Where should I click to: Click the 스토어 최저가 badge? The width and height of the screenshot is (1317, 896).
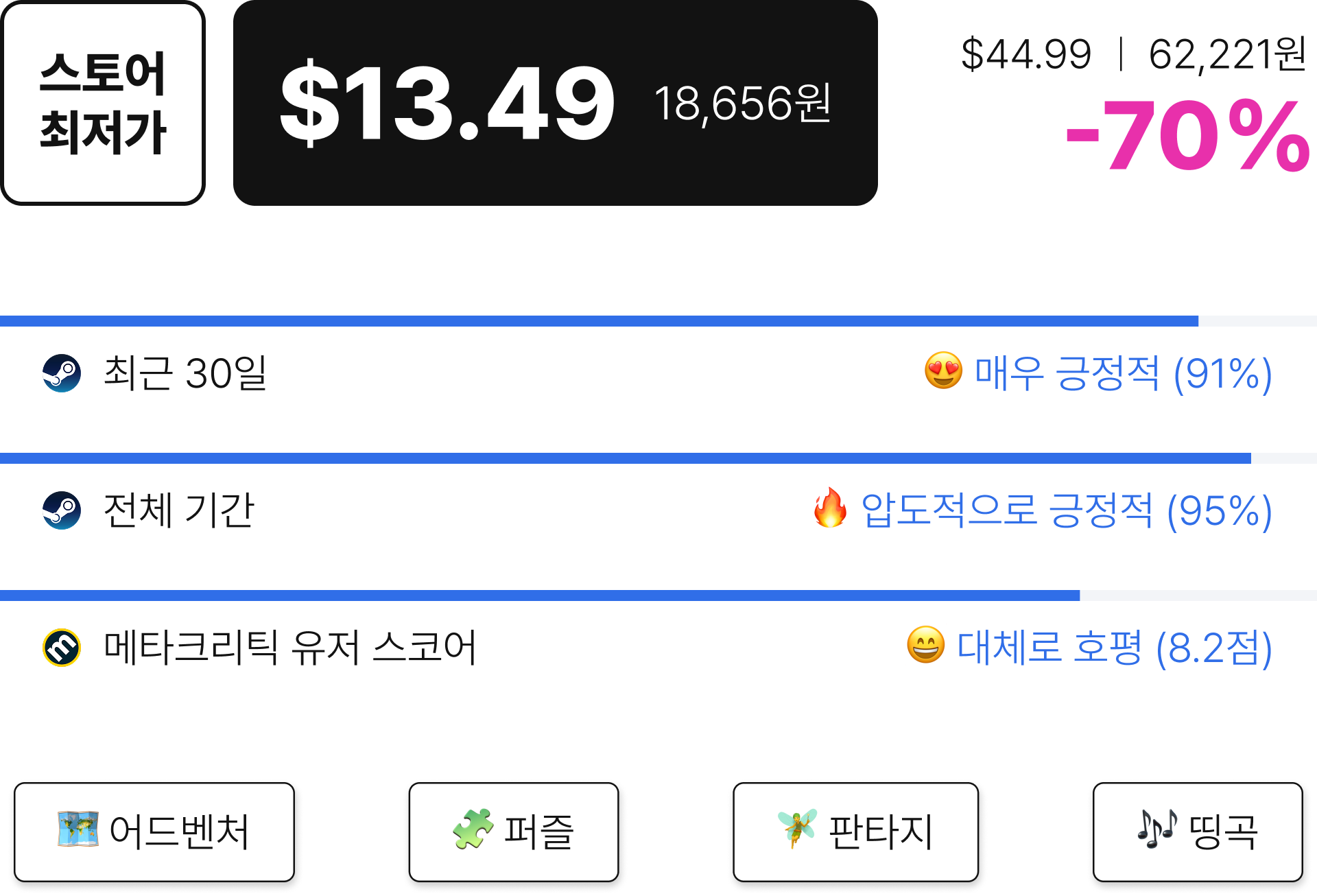pyautogui.click(x=103, y=103)
